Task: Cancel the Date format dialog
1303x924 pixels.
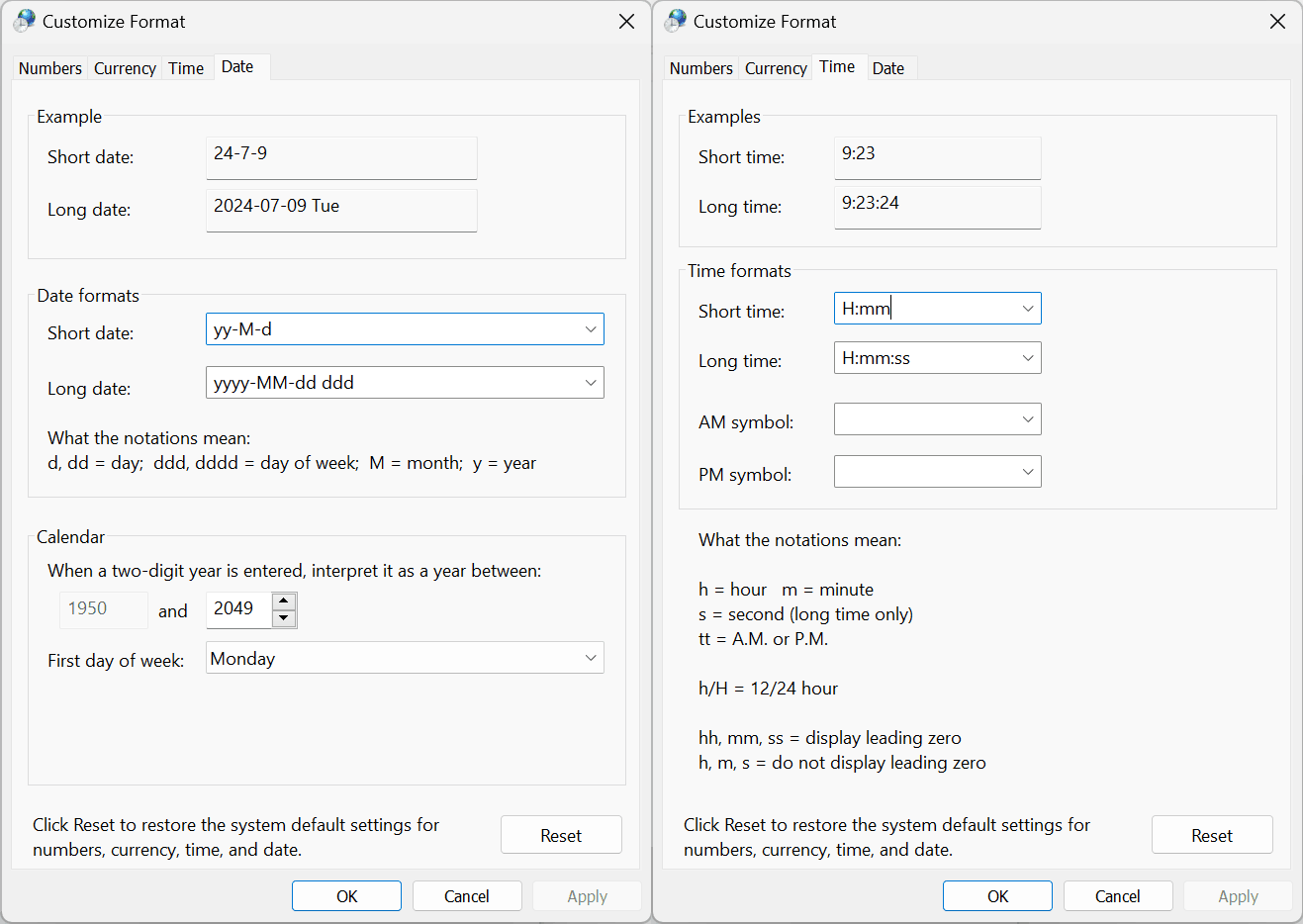Action: (466, 896)
